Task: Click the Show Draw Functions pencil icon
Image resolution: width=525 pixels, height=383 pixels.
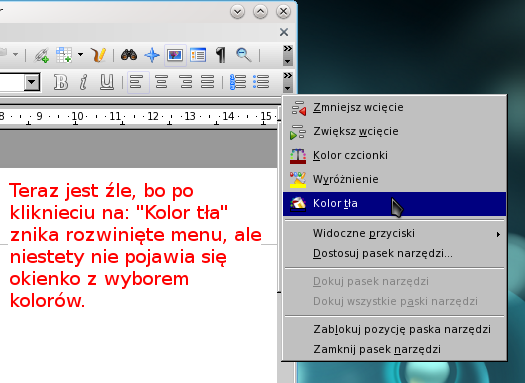Action: pos(98,55)
